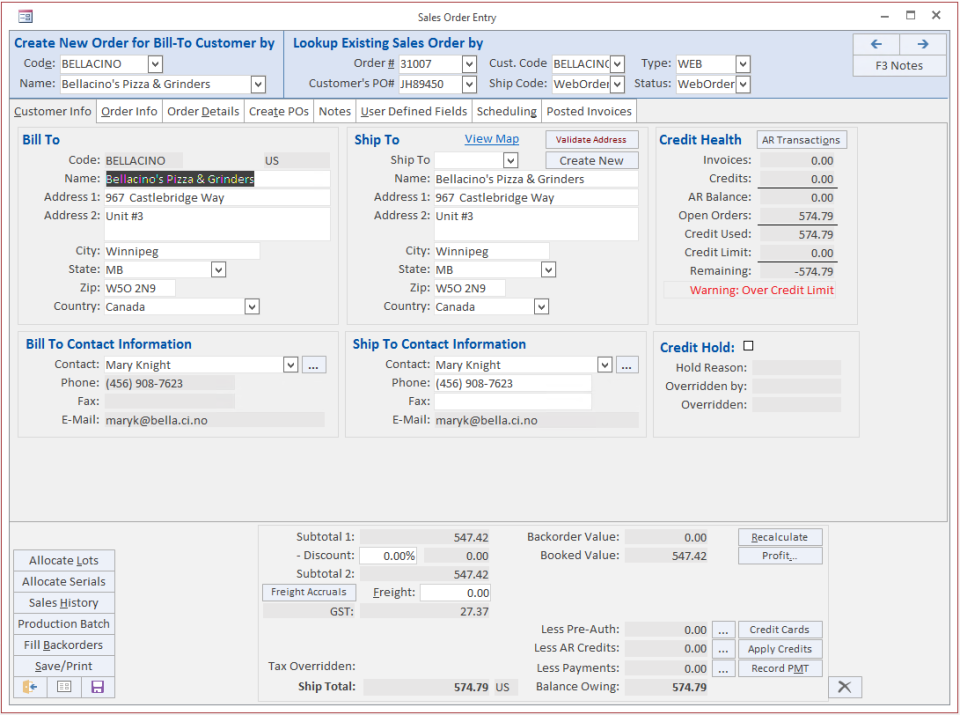Open the Type dropdown showing WEB
Image resolution: width=960 pixels, height=715 pixels.
click(741, 63)
